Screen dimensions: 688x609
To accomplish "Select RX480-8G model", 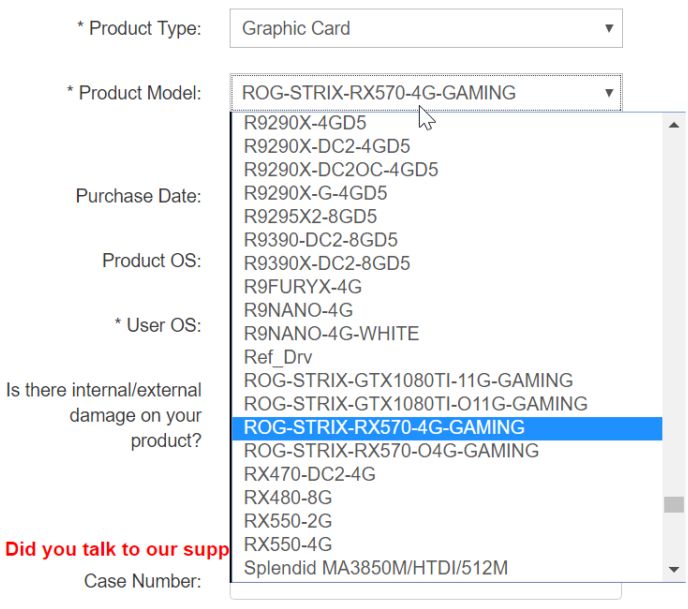I will [x=288, y=498].
